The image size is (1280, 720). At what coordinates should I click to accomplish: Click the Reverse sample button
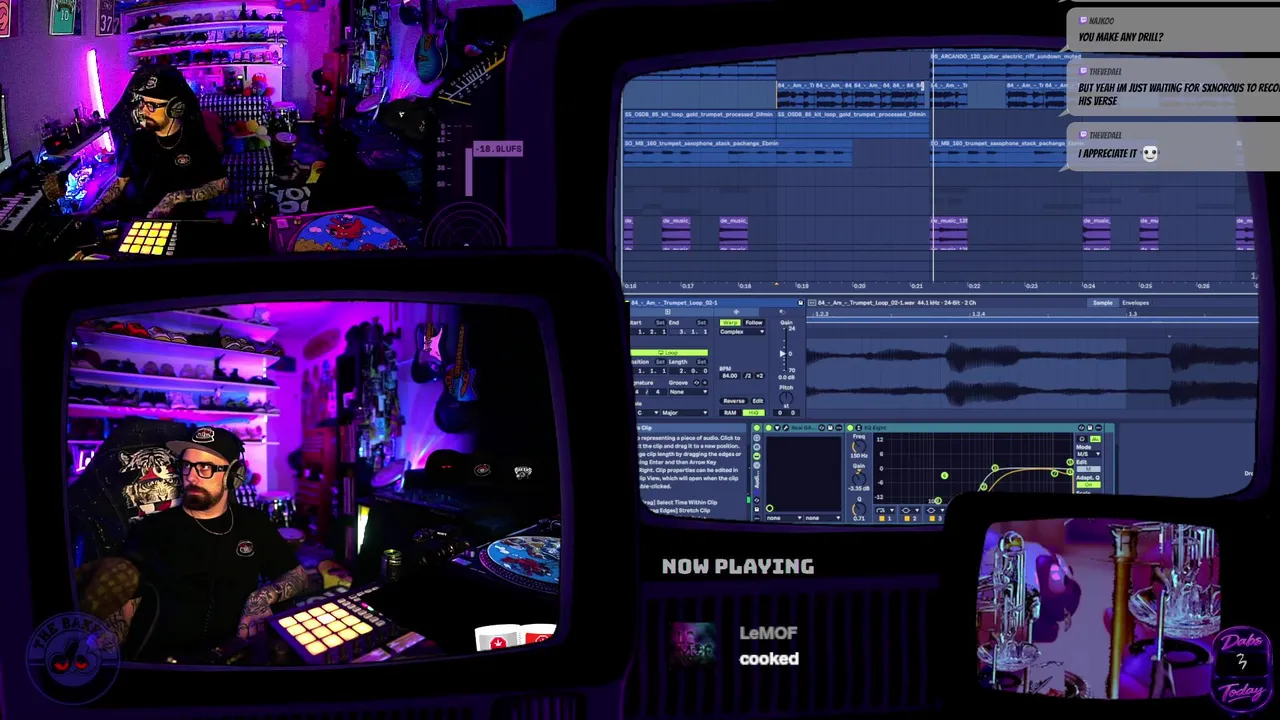(x=734, y=401)
